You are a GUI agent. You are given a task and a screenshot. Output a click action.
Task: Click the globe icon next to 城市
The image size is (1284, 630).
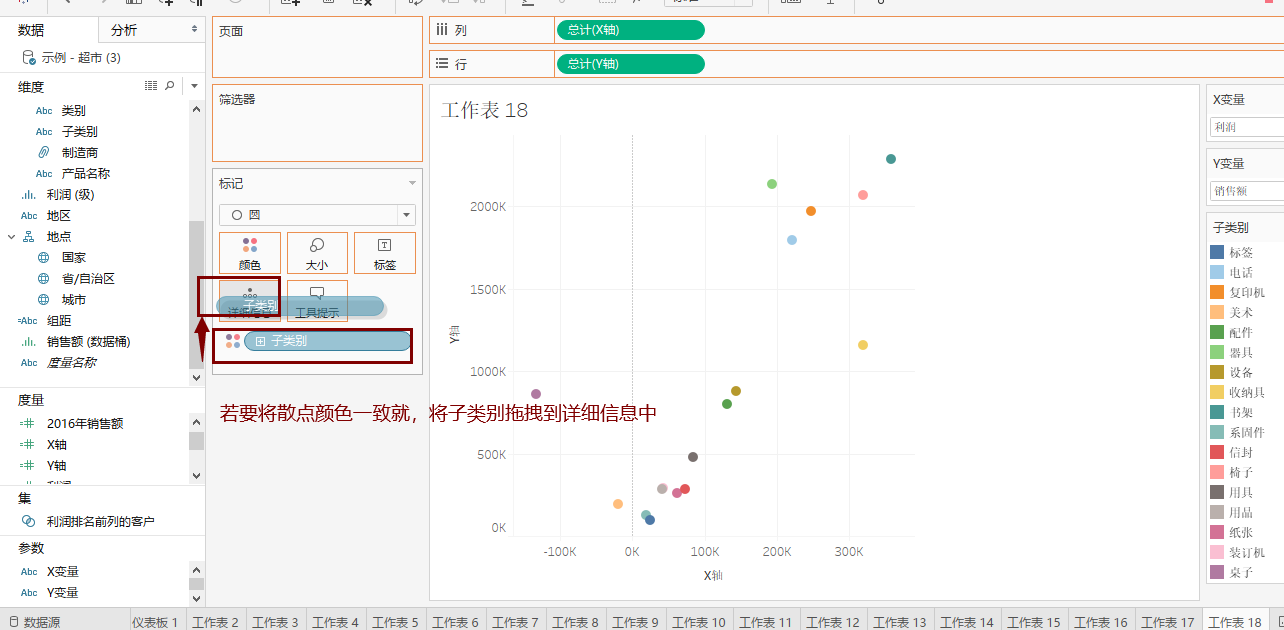[44, 299]
